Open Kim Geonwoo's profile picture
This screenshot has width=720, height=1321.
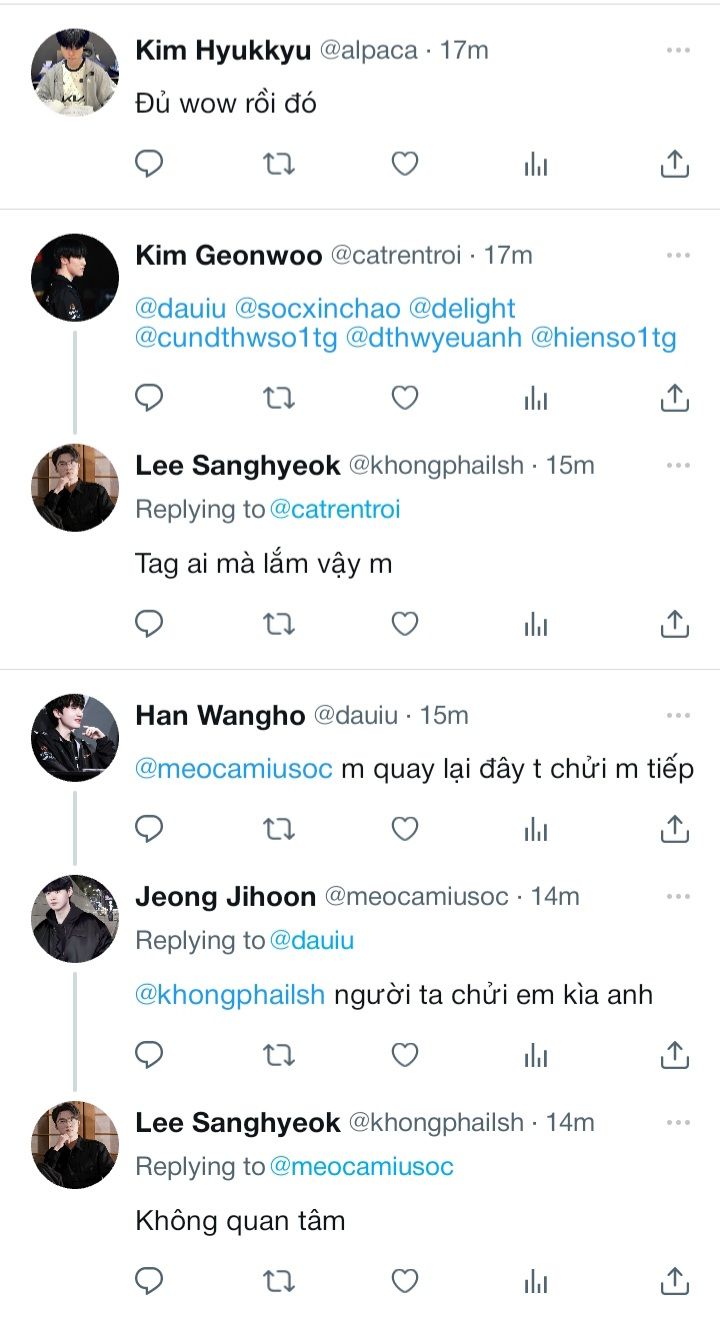click(x=75, y=277)
